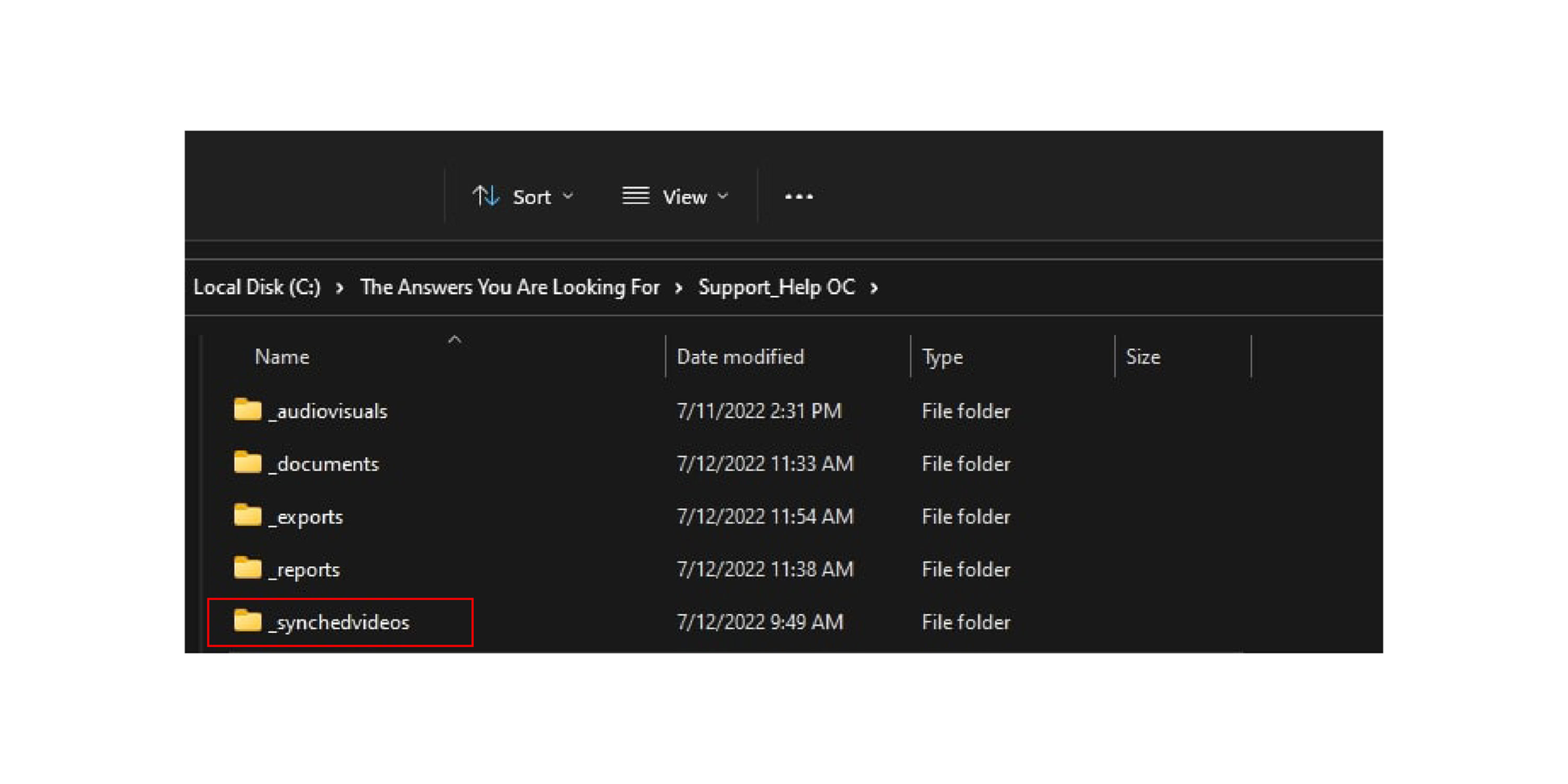Click the _synchedvideos folder icon
The height and width of the screenshot is (784, 1568).
click(247, 621)
